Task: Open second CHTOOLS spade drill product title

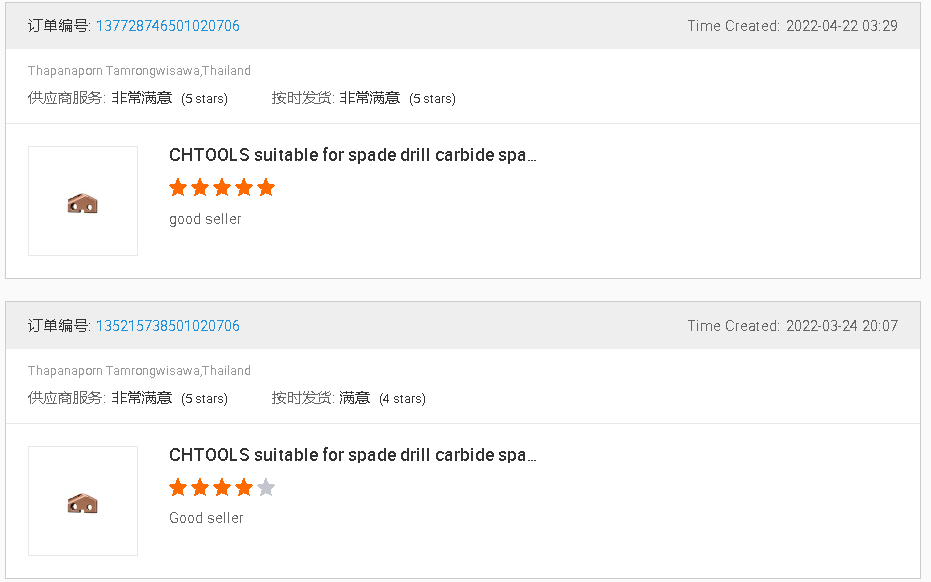Action: 352,455
